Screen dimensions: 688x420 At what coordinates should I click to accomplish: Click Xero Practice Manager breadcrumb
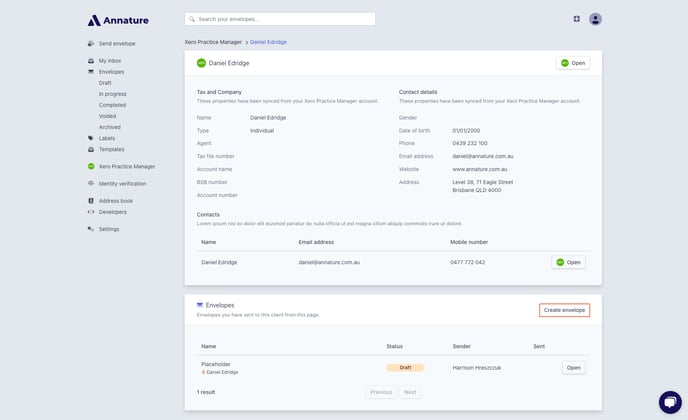tap(213, 42)
